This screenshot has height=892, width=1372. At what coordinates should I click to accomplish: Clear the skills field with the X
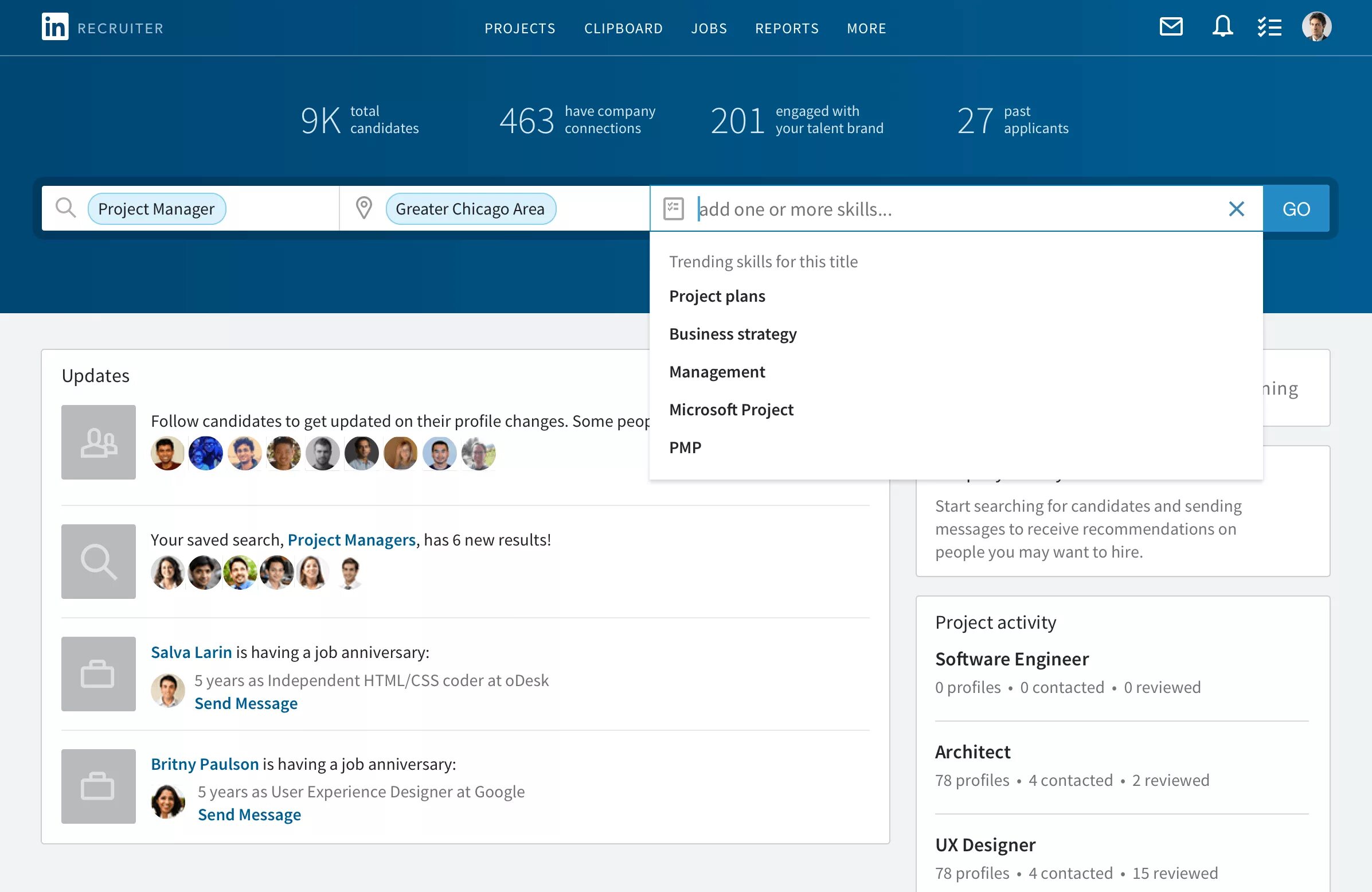pyautogui.click(x=1237, y=209)
